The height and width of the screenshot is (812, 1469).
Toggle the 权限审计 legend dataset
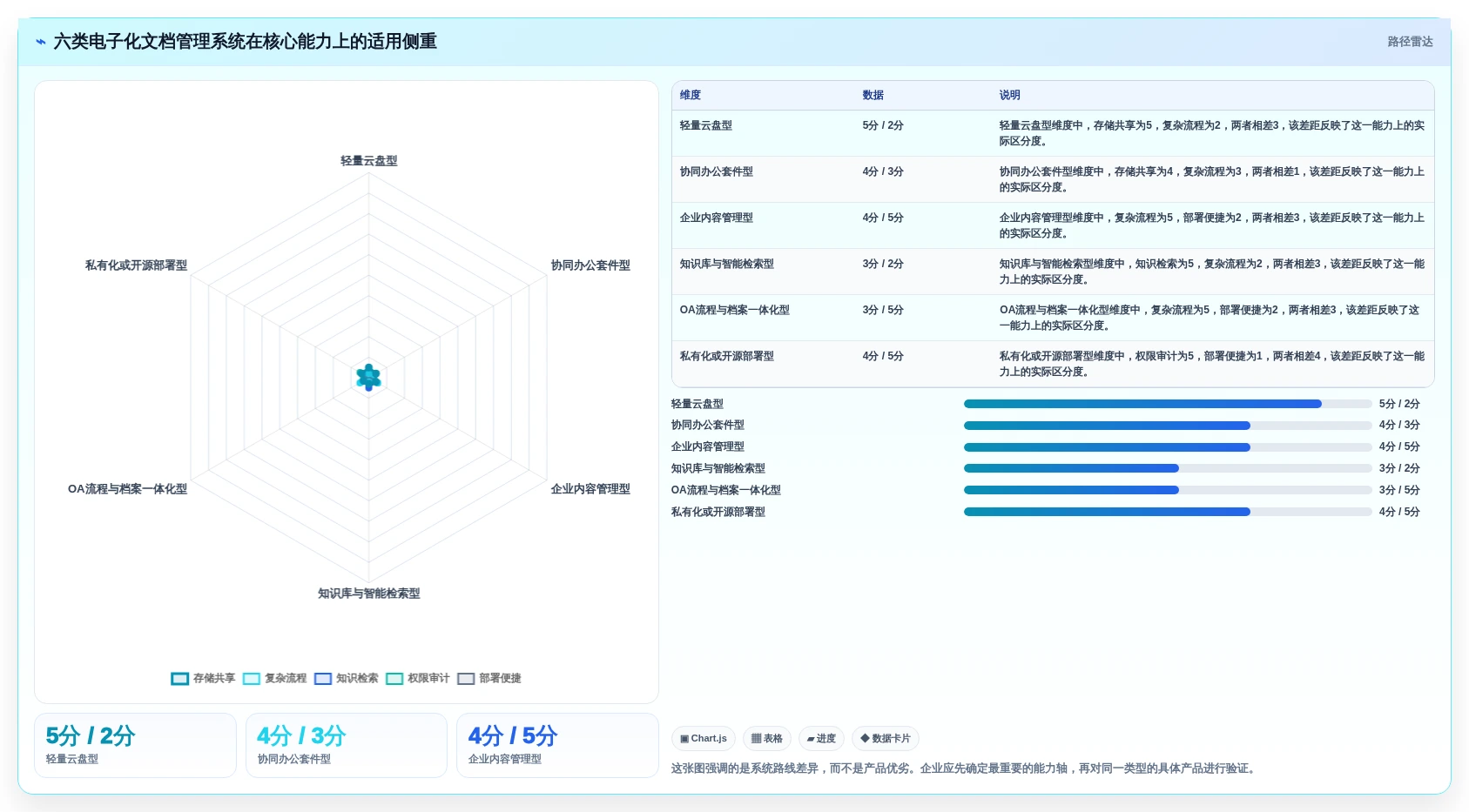[x=418, y=678]
